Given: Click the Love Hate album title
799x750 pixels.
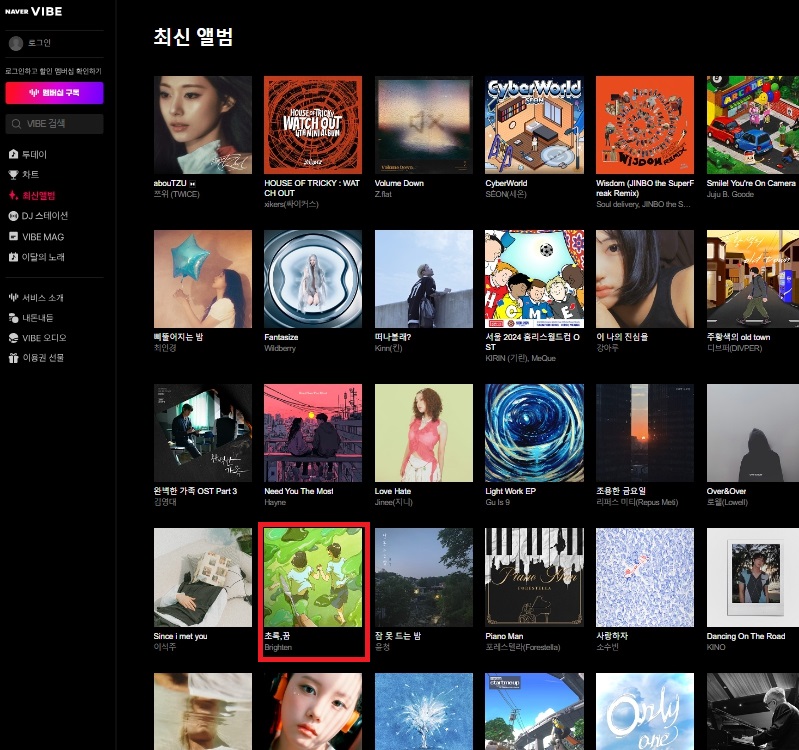Looking at the screenshot, I should tap(392, 491).
